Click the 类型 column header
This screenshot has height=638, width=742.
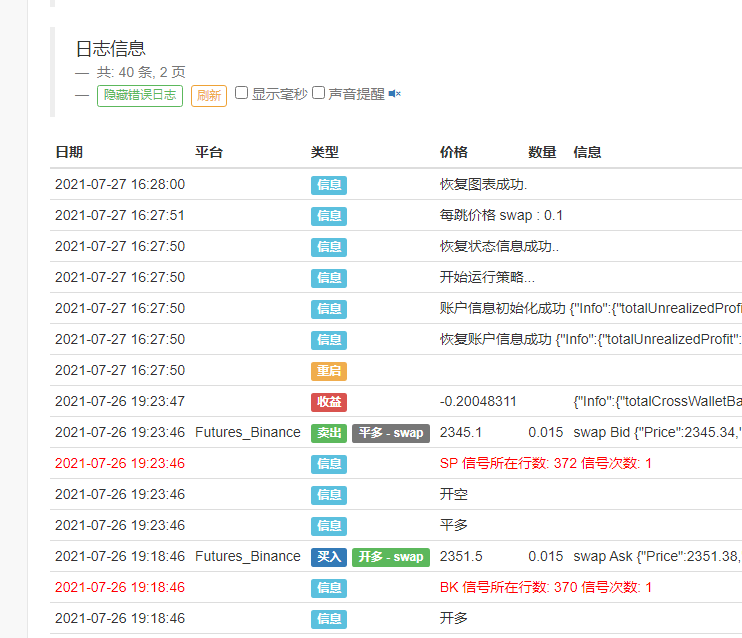pyautogui.click(x=325, y=152)
